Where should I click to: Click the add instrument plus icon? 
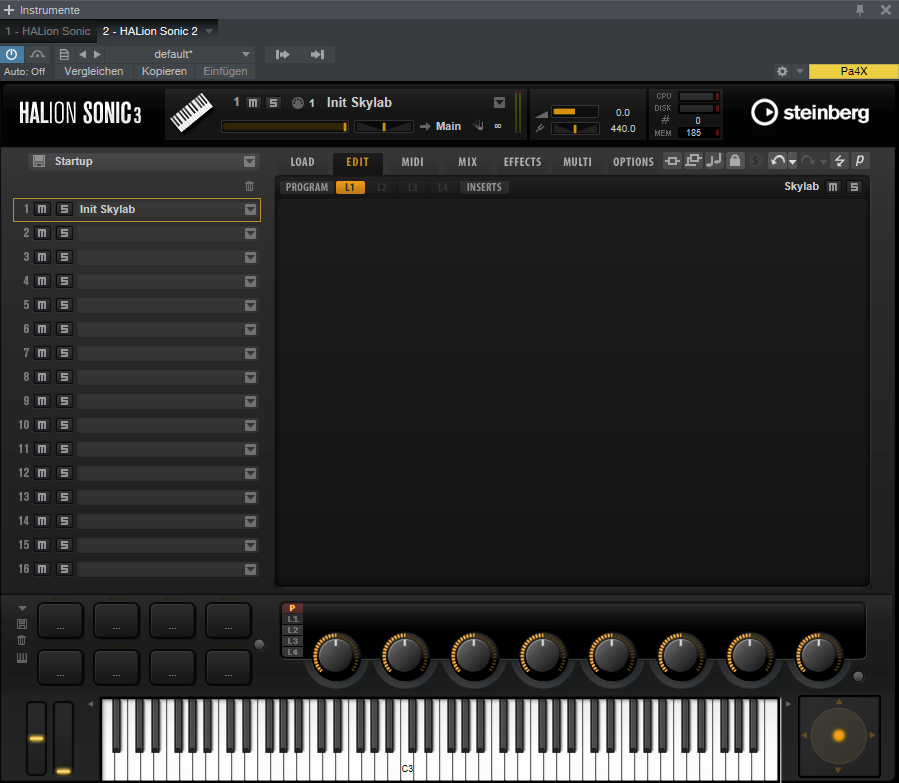click(9, 10)
